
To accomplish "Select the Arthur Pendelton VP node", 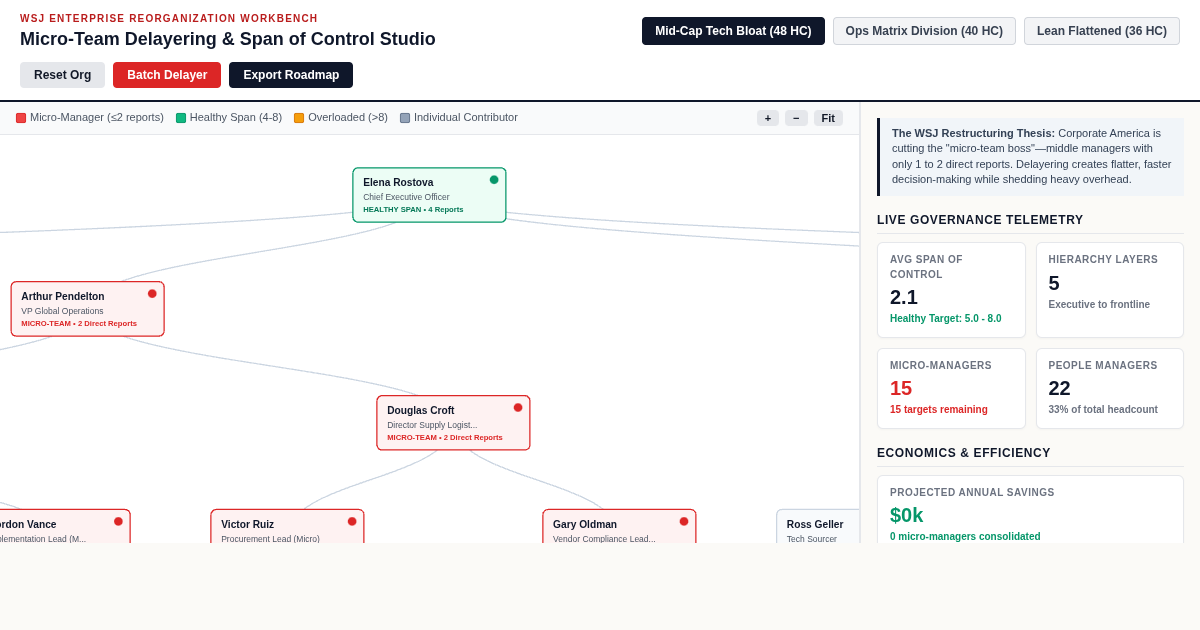I will pyautogui.click(x=88, y=309).
